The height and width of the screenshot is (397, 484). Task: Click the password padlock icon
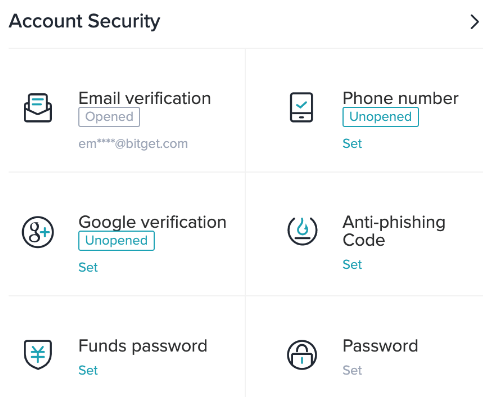coord(302,355)
